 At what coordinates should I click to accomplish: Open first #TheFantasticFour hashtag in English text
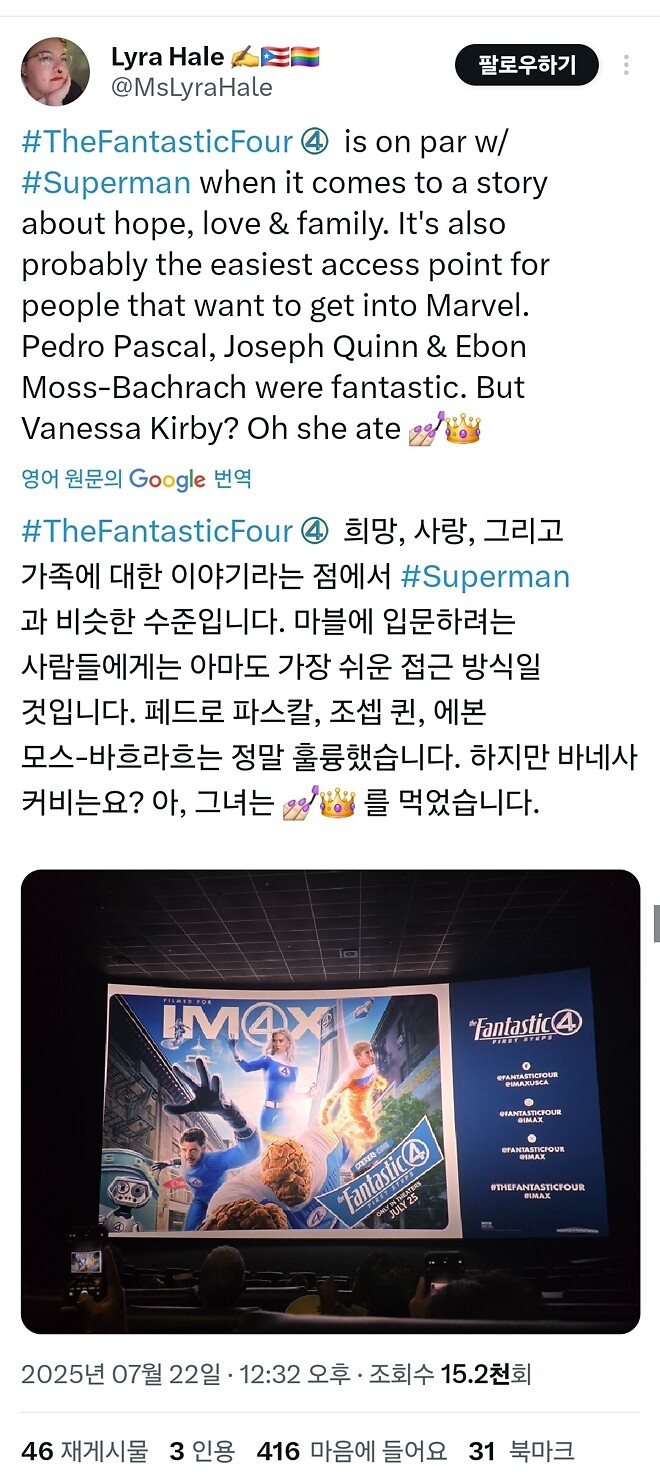point(157,142)
